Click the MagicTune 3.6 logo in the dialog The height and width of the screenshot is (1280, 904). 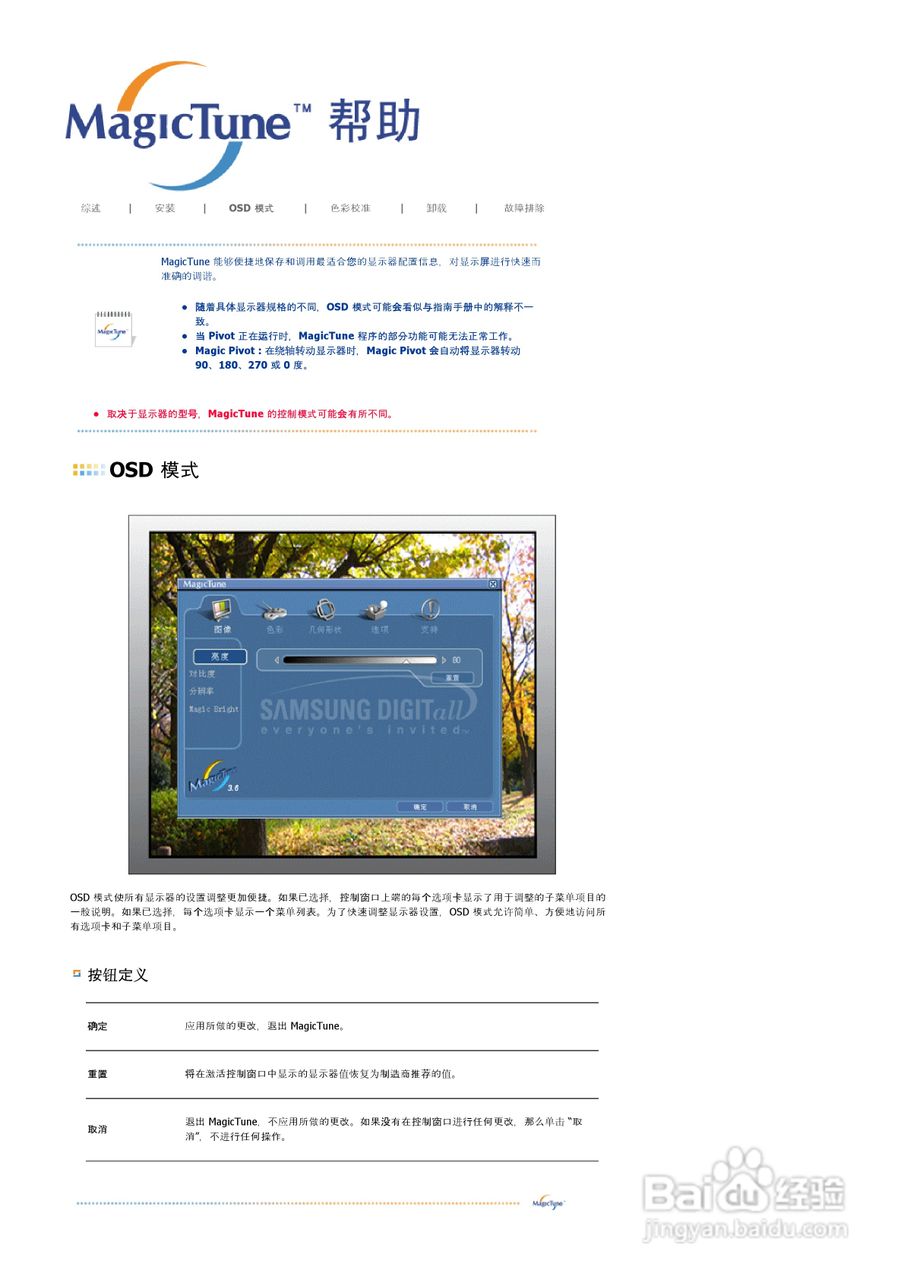pos(213,776)
